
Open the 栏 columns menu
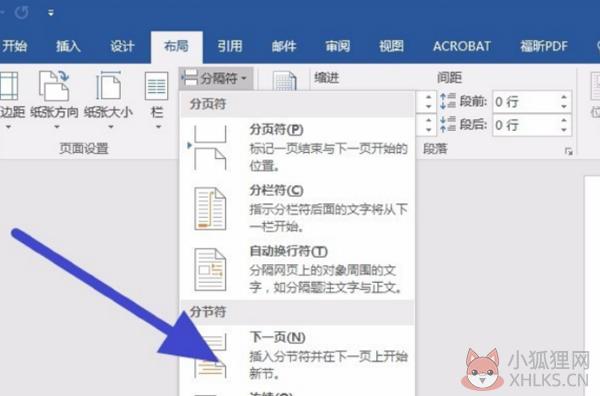(x=157, y=100)
